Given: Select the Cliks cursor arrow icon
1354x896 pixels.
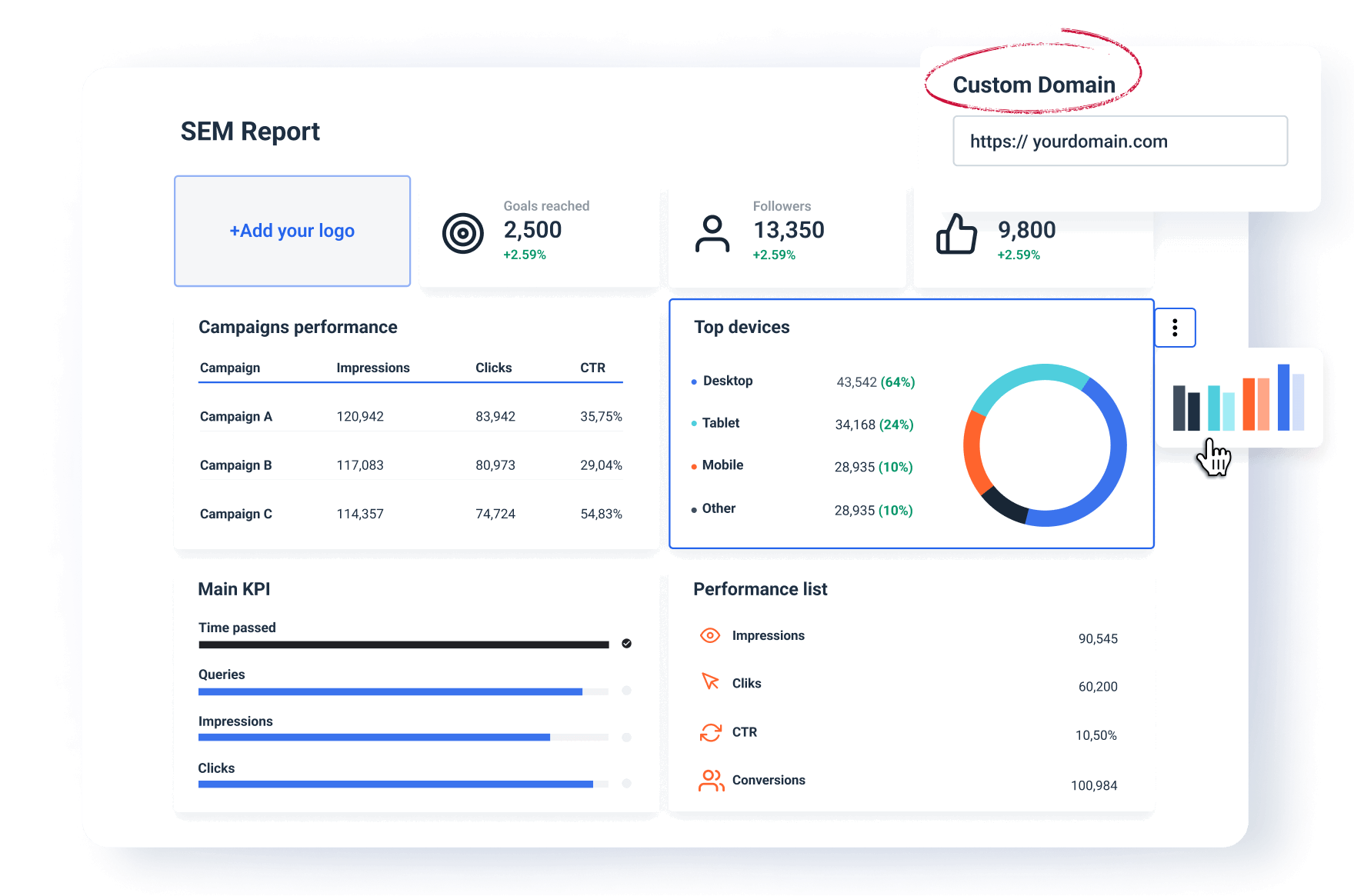Looking at the screenshot, I should coord(711,683).
